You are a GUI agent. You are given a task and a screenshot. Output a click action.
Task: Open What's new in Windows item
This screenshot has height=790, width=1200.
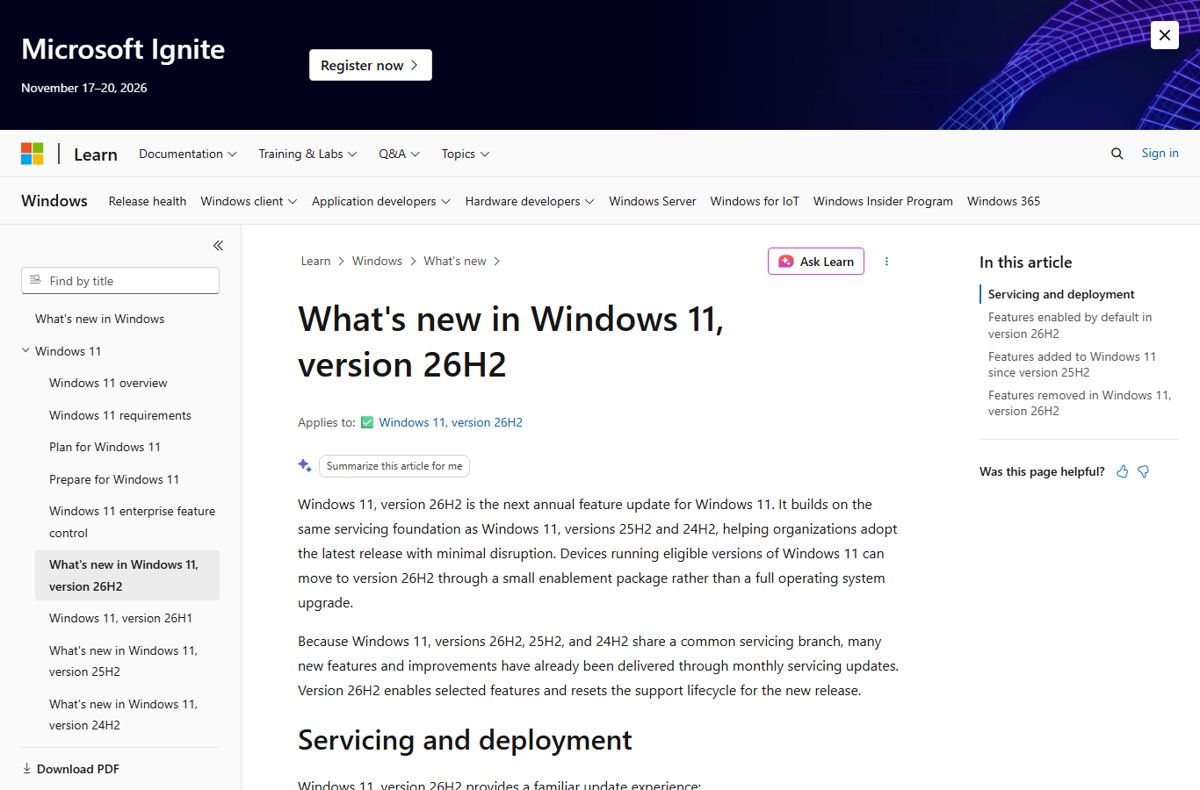coord(100,319)
